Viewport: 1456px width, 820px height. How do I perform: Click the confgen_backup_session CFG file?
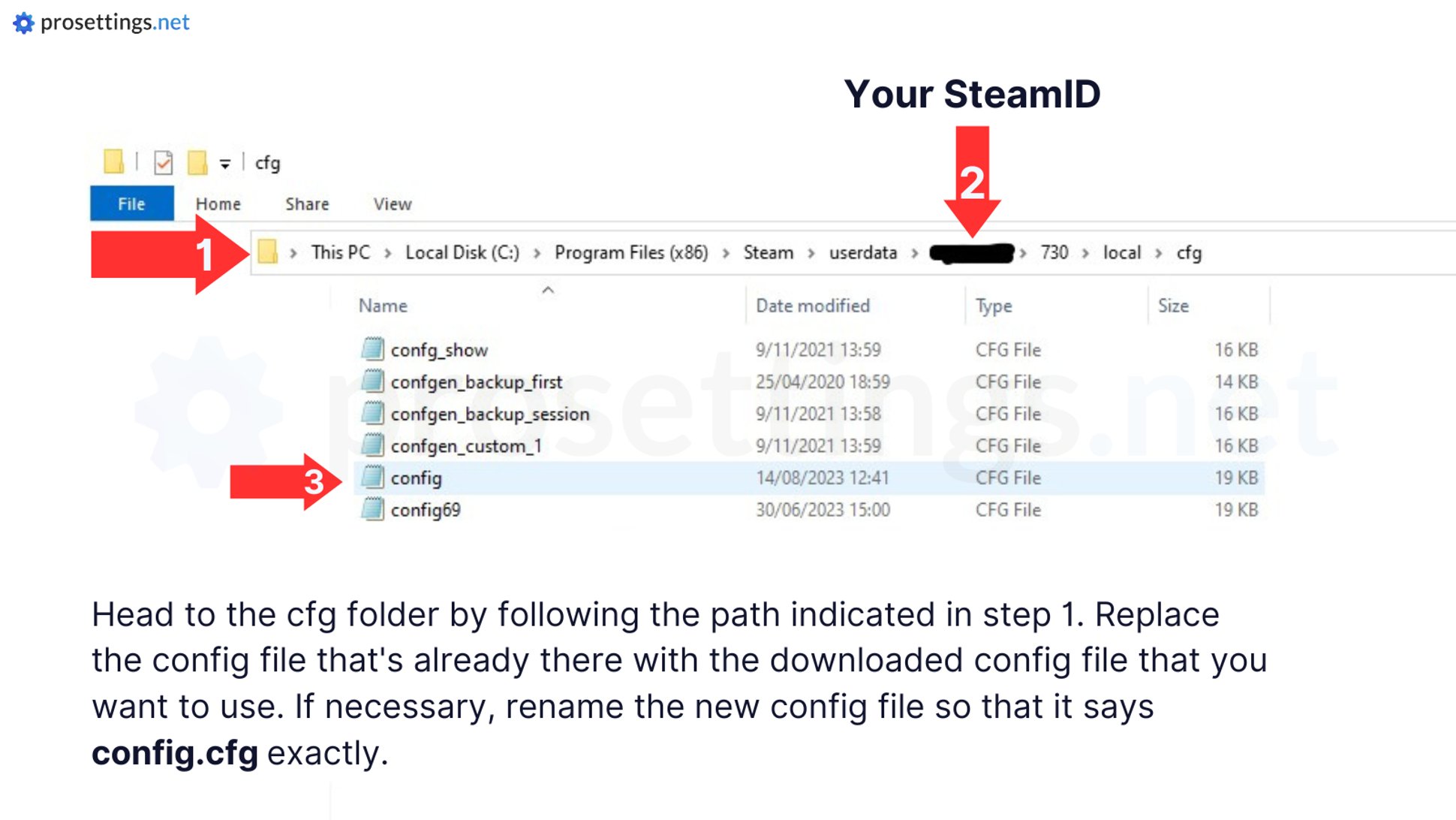click(489, 413)
